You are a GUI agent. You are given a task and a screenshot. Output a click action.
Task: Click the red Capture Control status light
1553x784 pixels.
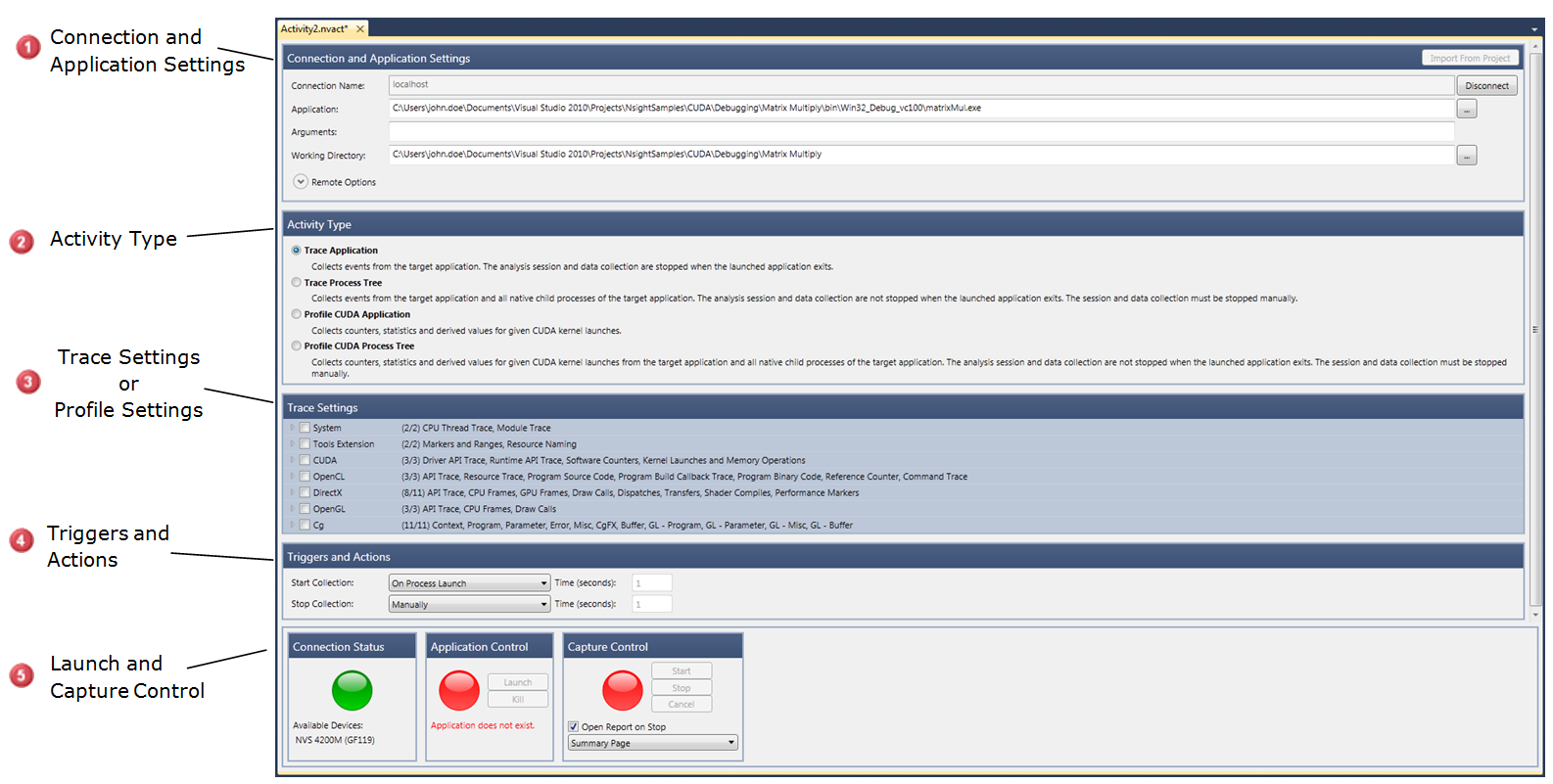tap(622, 691)
